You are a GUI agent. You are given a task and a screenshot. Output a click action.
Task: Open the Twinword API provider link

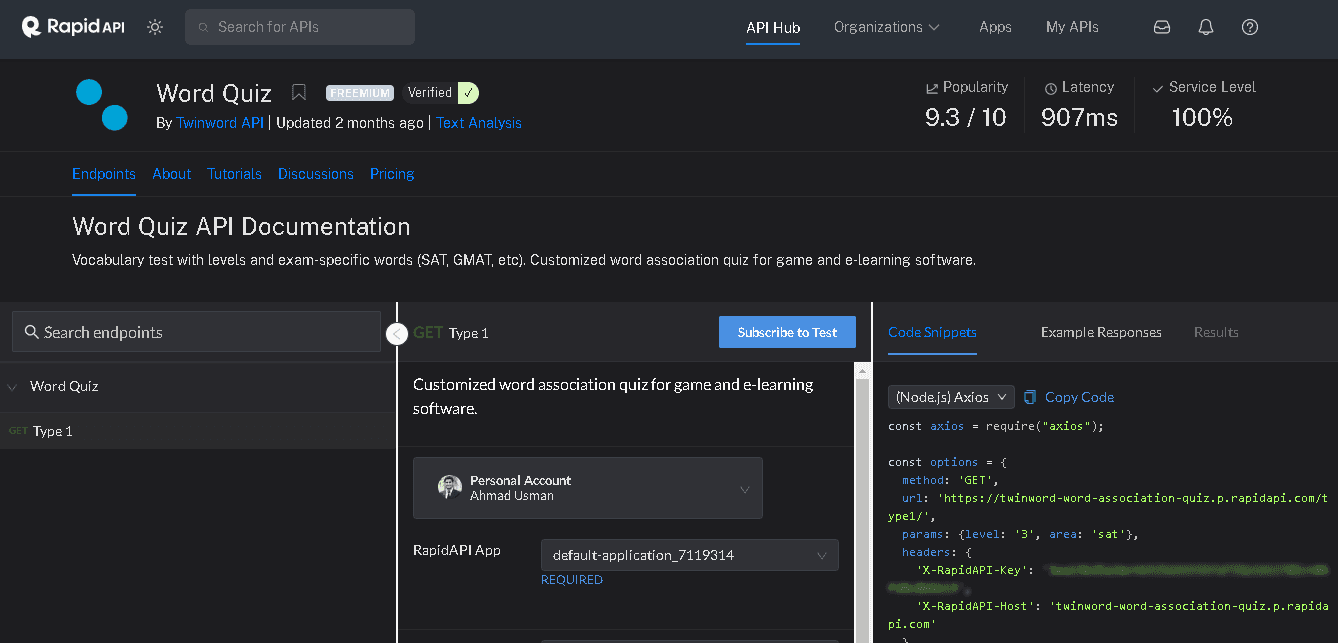[x=220, y=123]
